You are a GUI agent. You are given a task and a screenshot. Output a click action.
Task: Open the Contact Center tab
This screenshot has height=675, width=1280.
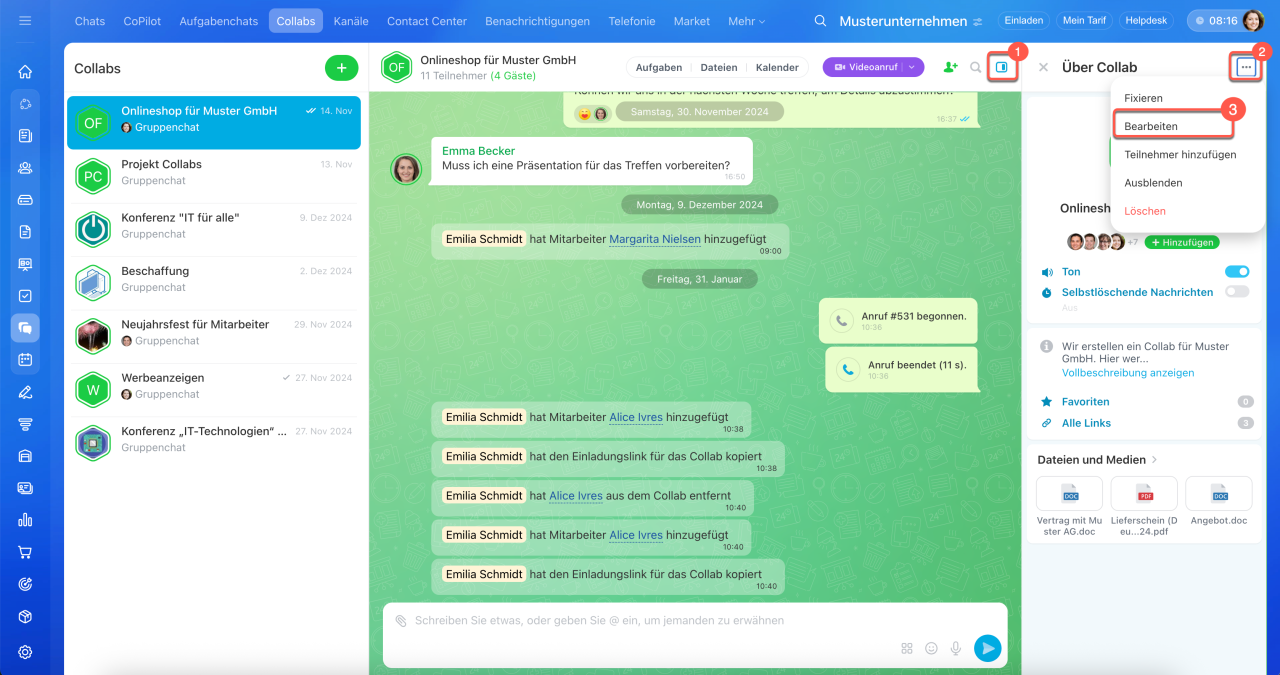[x=427, y=21]
